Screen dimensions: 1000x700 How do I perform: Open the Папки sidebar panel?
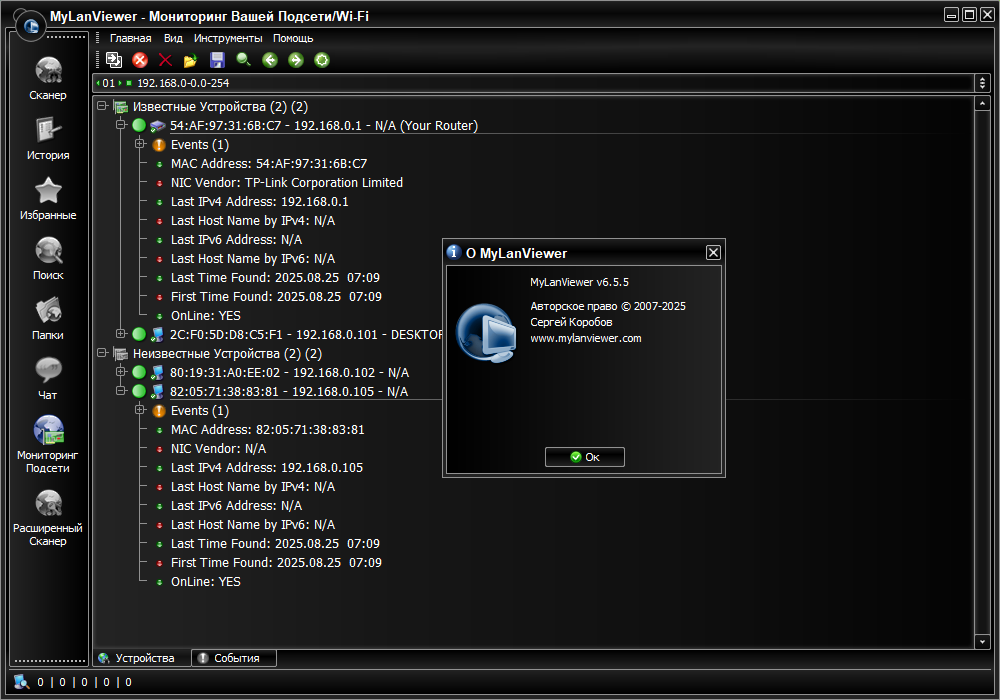pyautogui.click(x=48, y=318)
